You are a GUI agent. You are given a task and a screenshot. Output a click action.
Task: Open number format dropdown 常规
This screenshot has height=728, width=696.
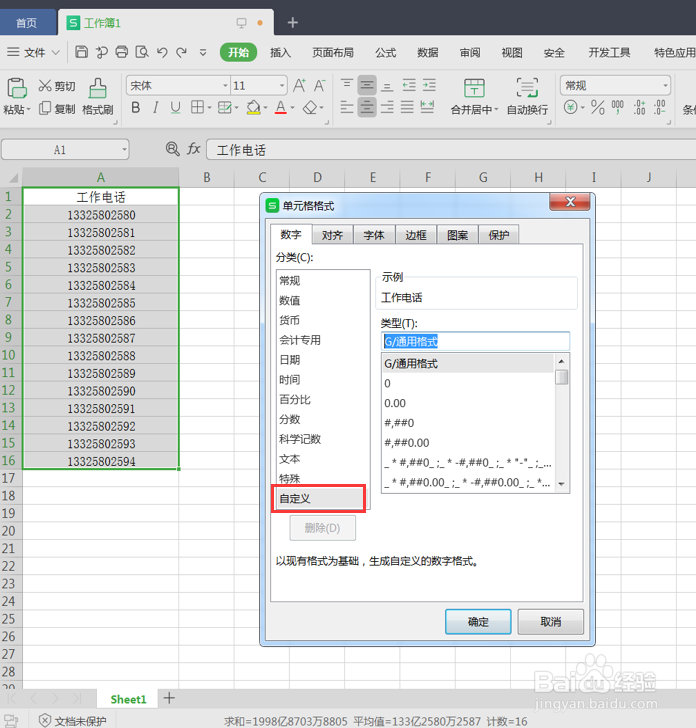point(665,85)
